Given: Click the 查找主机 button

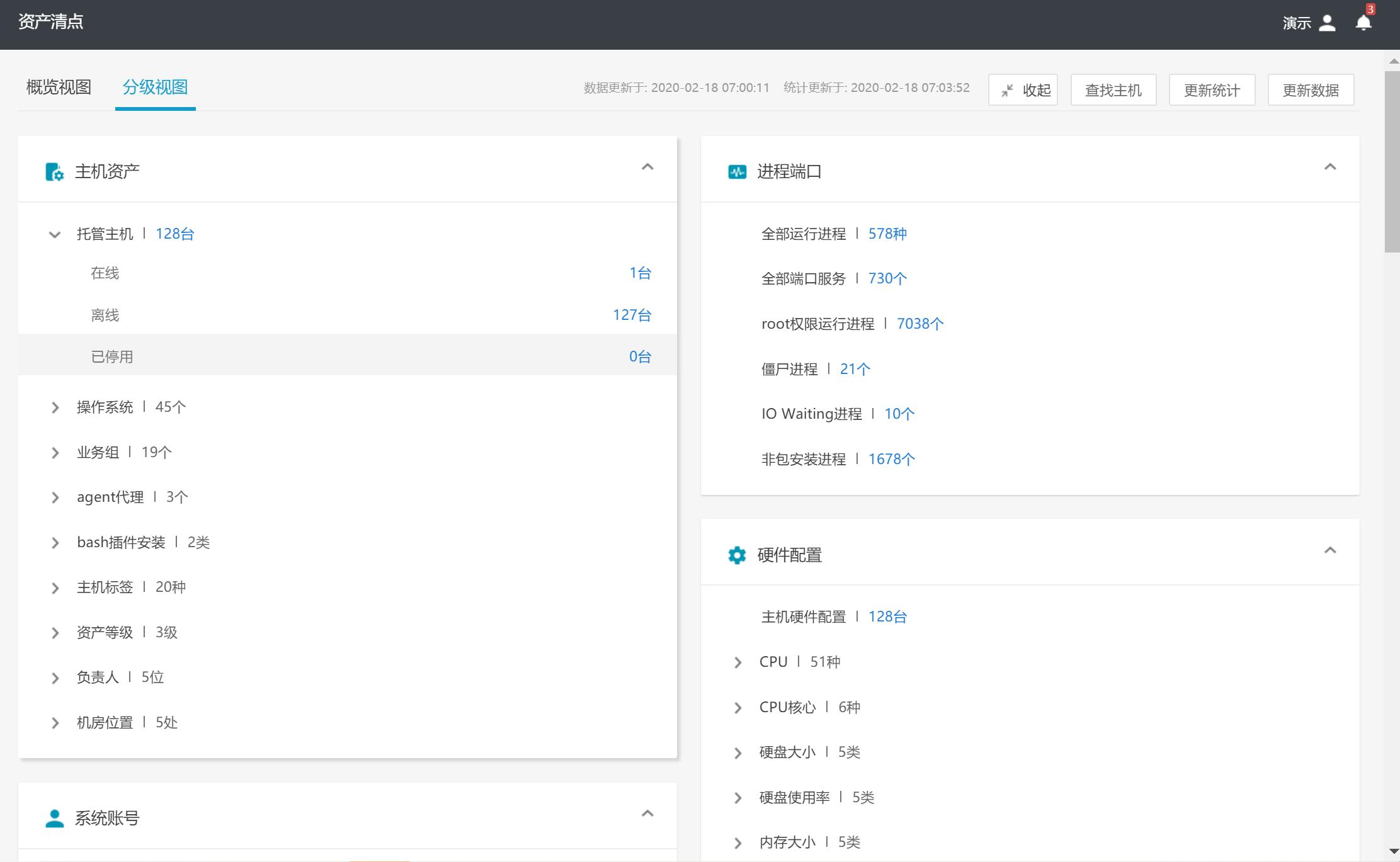Looking at the screenshot, I should (1113, 90).
